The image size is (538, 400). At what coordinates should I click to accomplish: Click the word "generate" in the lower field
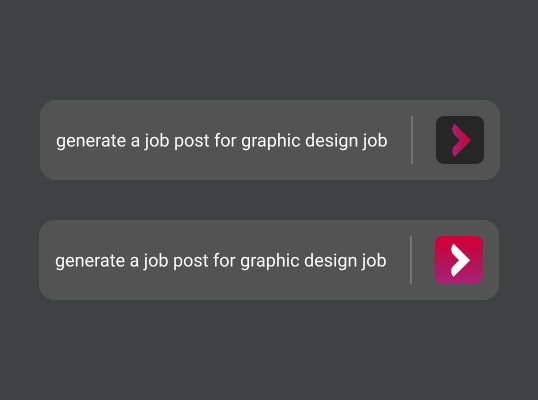pos(90,261)
